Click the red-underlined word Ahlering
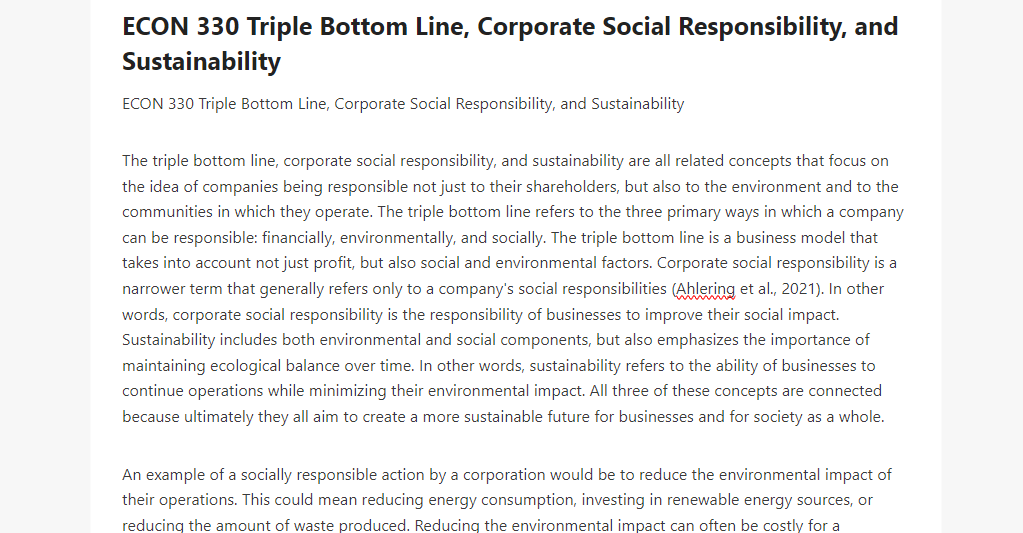1023x533 pixels. pyautogui.click(x=705, y=289)
